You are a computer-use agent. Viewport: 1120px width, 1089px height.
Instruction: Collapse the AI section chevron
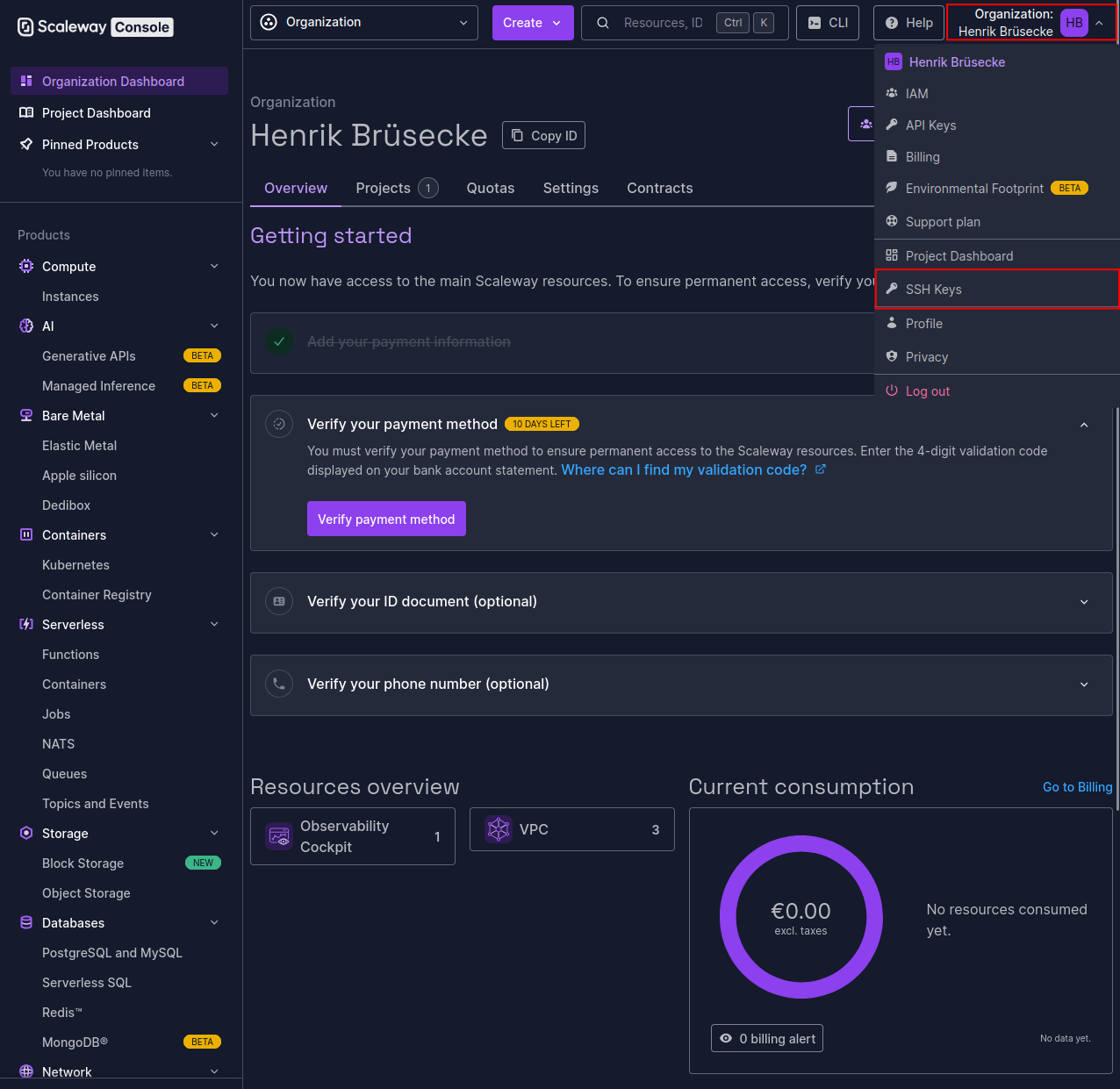tap(214, 326)
